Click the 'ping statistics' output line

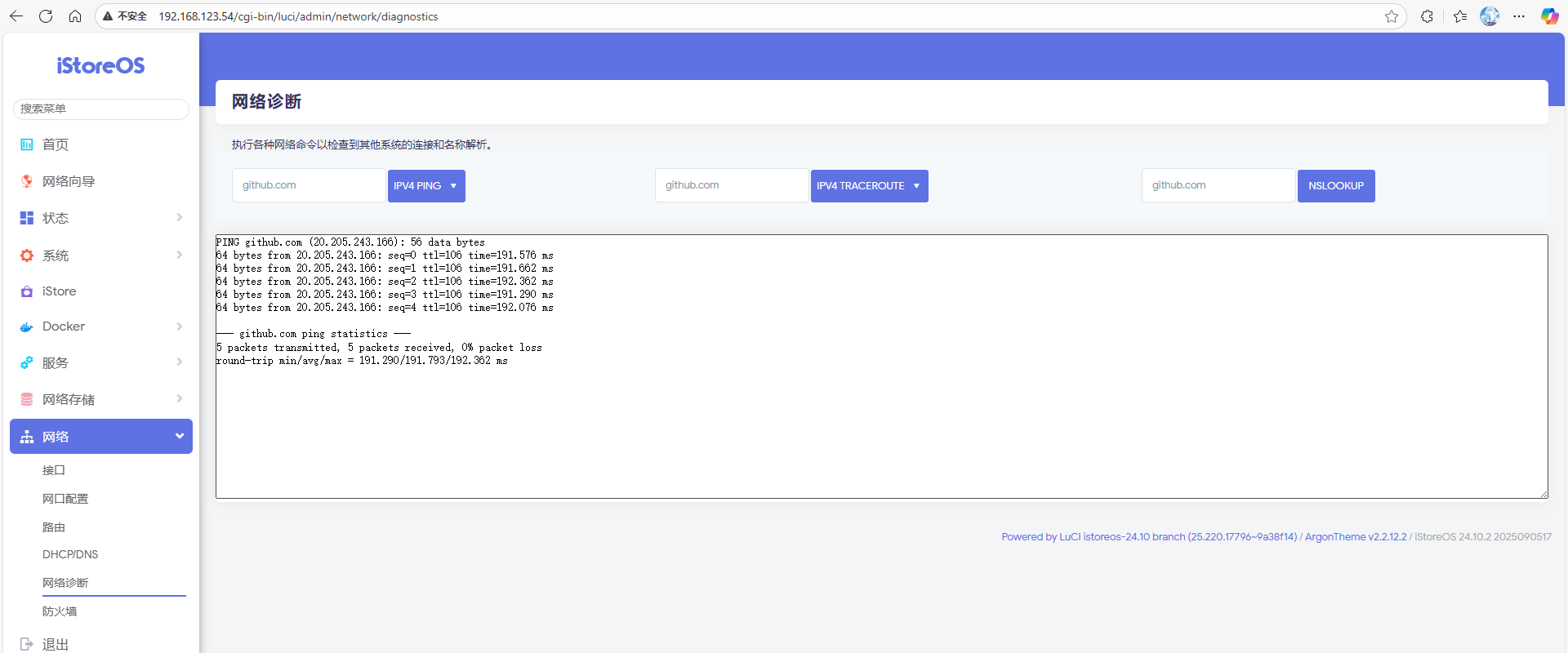point(314,334)
